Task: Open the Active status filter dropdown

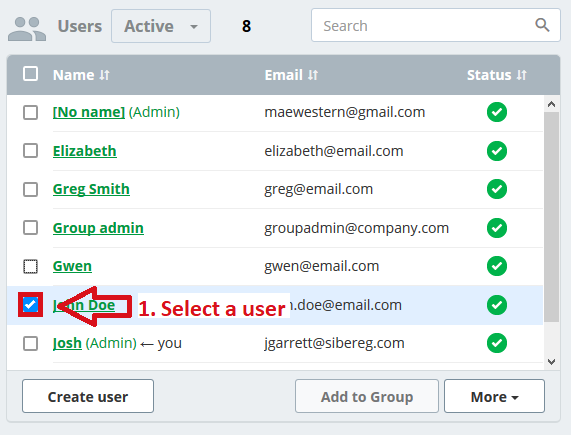Action: (x=161, y=26)
